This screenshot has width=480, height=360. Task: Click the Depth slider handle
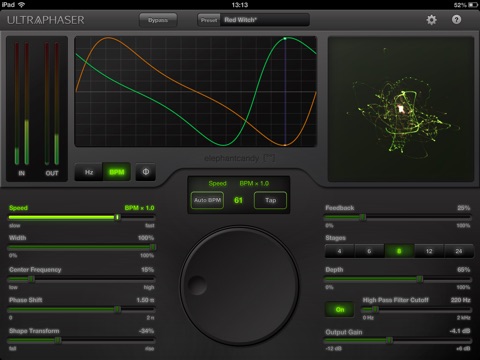(x=420, y=279)
